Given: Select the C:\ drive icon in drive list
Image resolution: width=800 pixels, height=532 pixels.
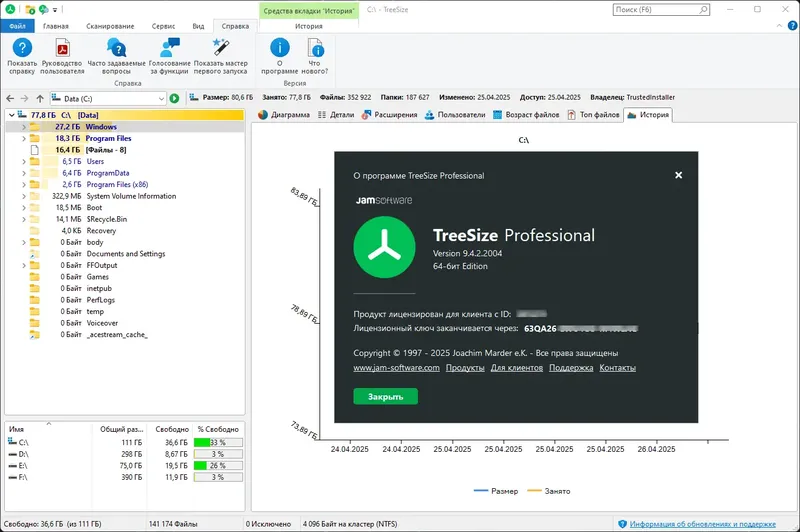Looking at the screenshot, I should click(13, 442).
